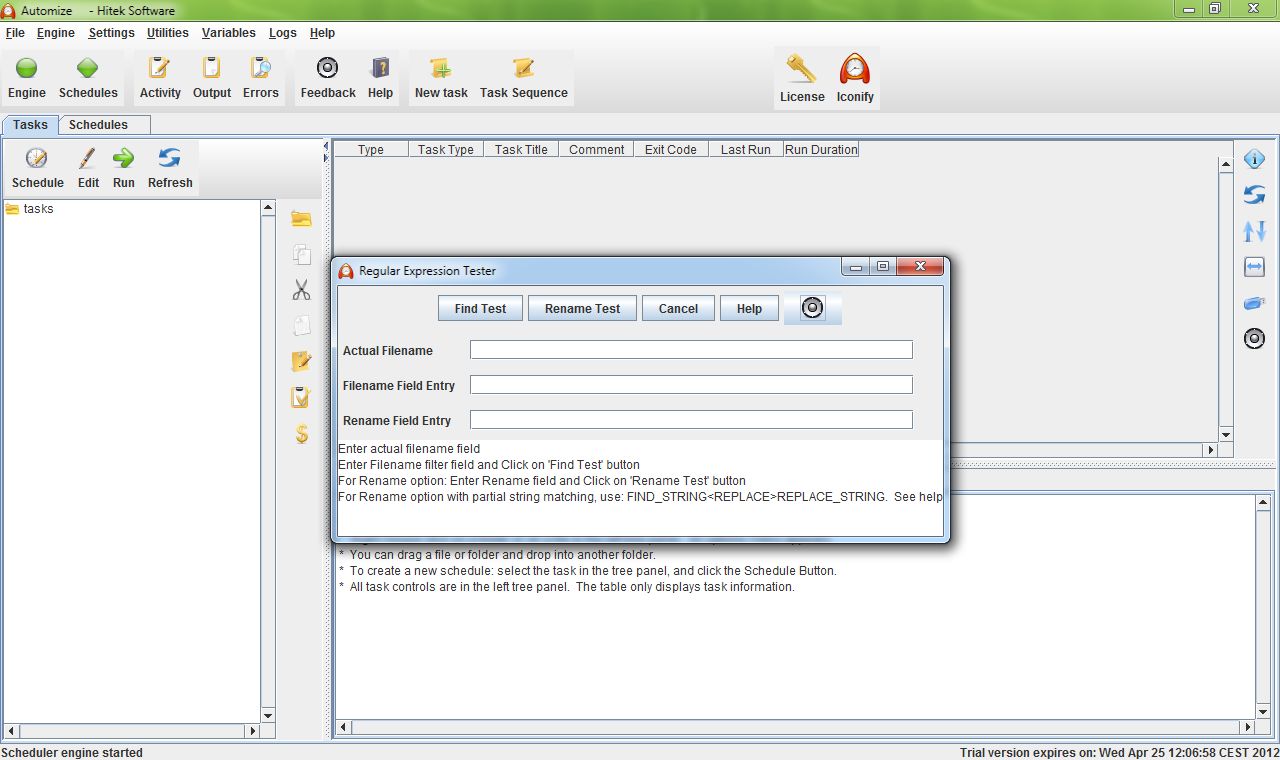Click the edit note icon in vertical toolbar
Screen dimensions: 1280x760
[301, 361]
